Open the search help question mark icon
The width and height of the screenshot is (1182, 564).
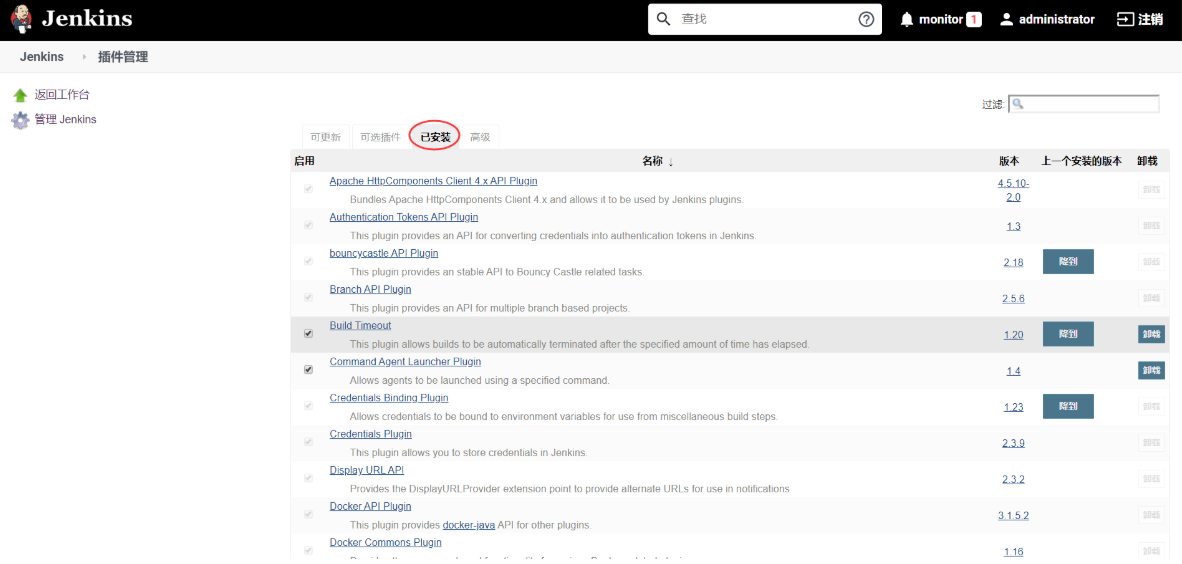tap(866, 20)
